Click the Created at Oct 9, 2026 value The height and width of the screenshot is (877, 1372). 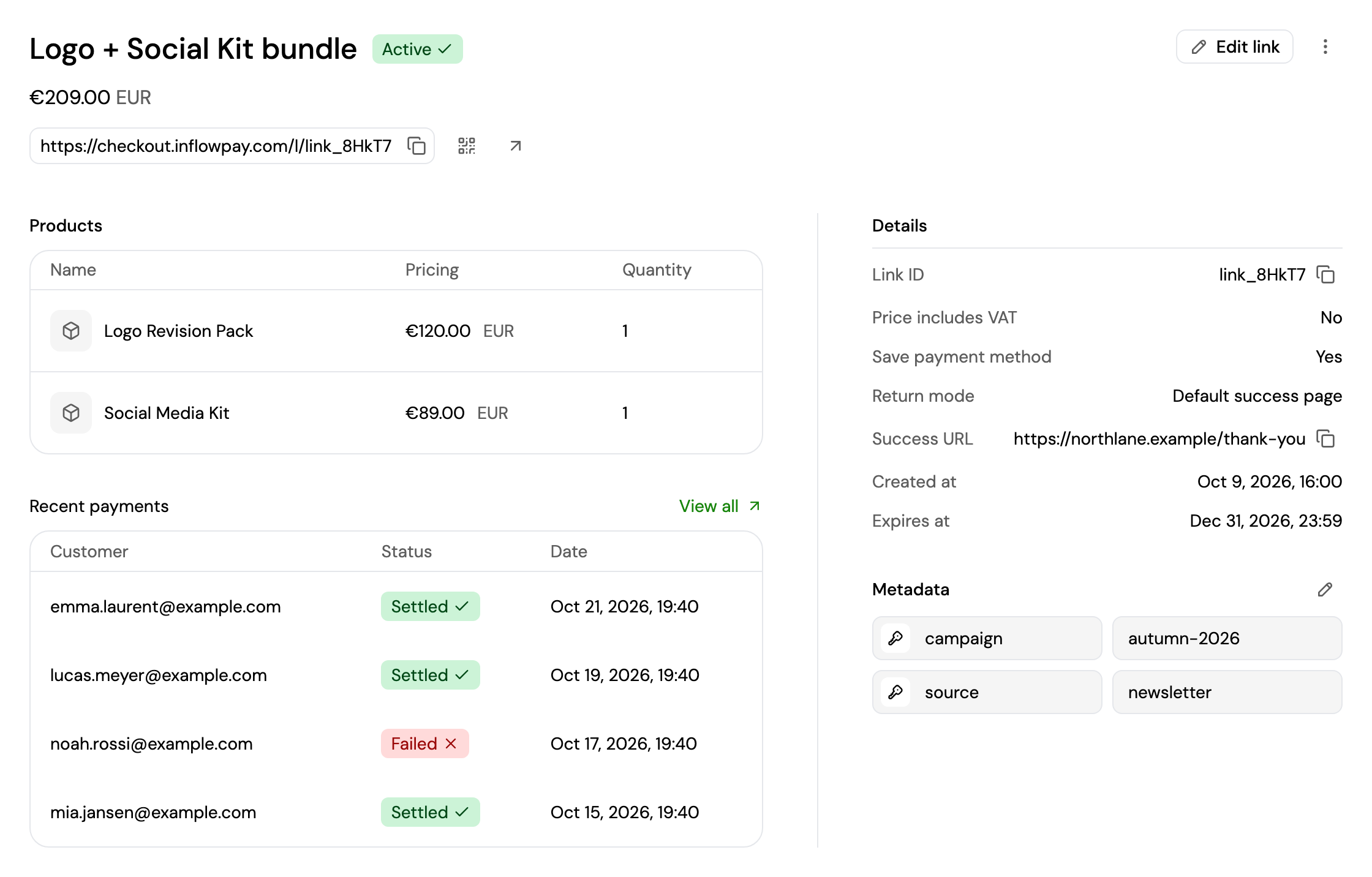(1269, 481)
